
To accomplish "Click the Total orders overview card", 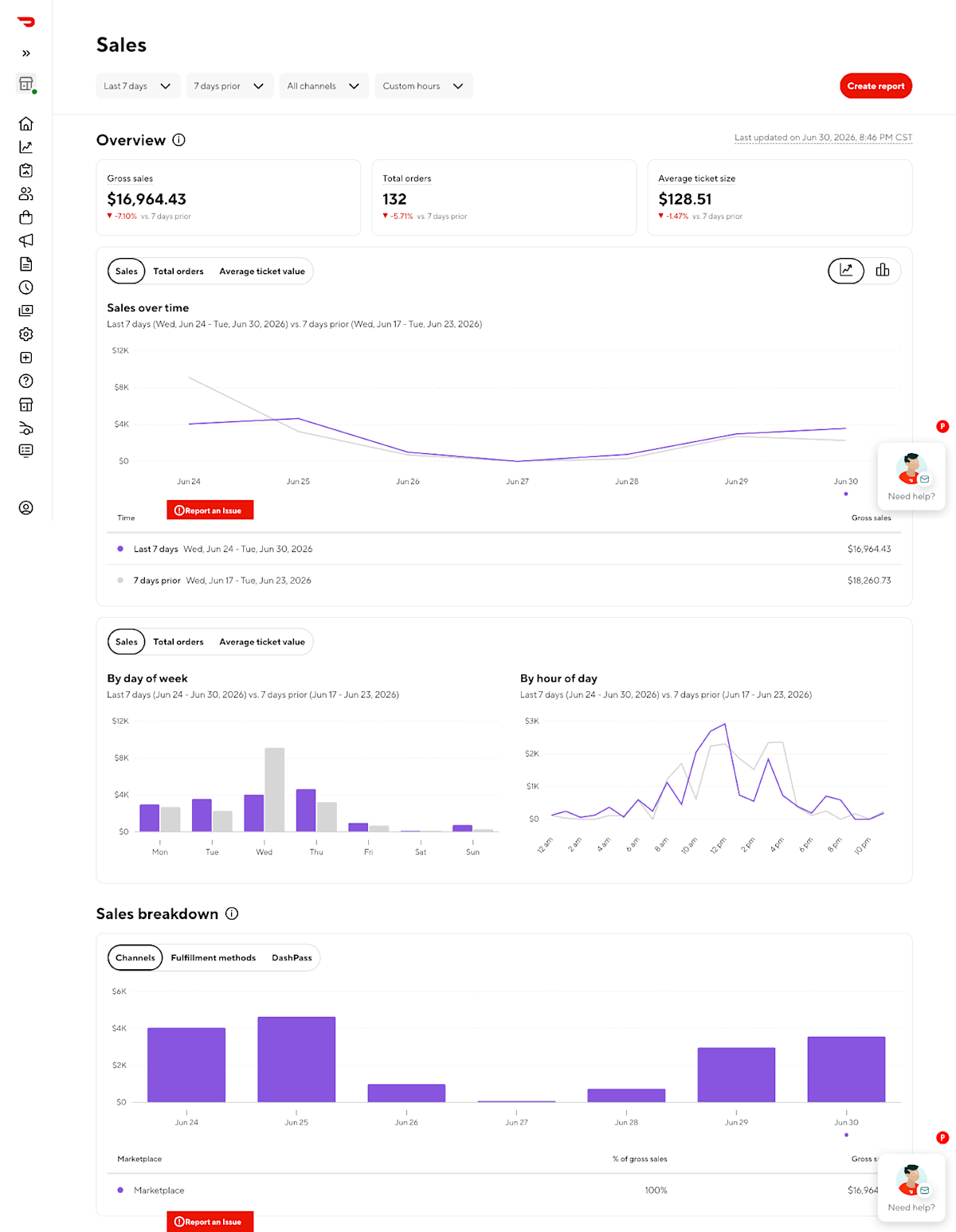I will pyautogui.click(x=504, y=198).
